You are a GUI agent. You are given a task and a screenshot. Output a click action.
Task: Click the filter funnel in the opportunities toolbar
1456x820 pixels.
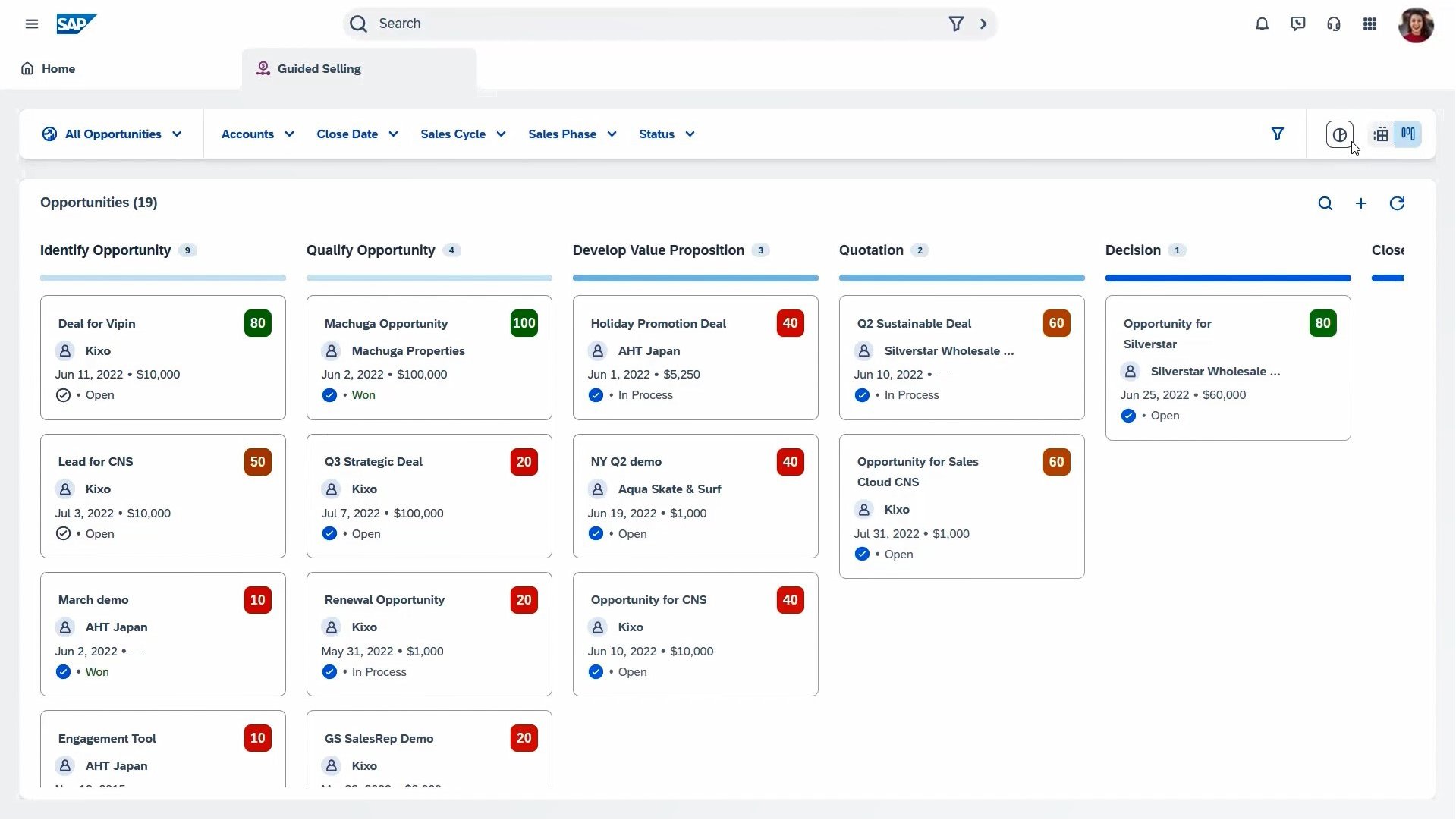(x=1277, y=134)
